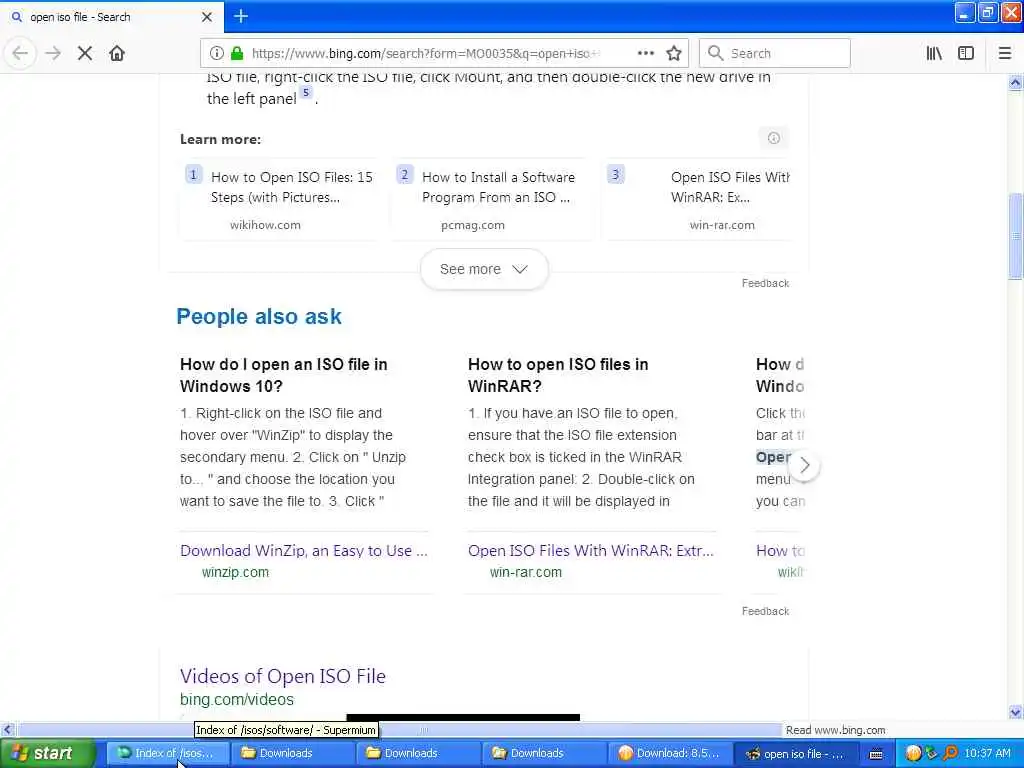Bookmark this page with the star
The image size is (1024, 768).
tap(674, 53)
